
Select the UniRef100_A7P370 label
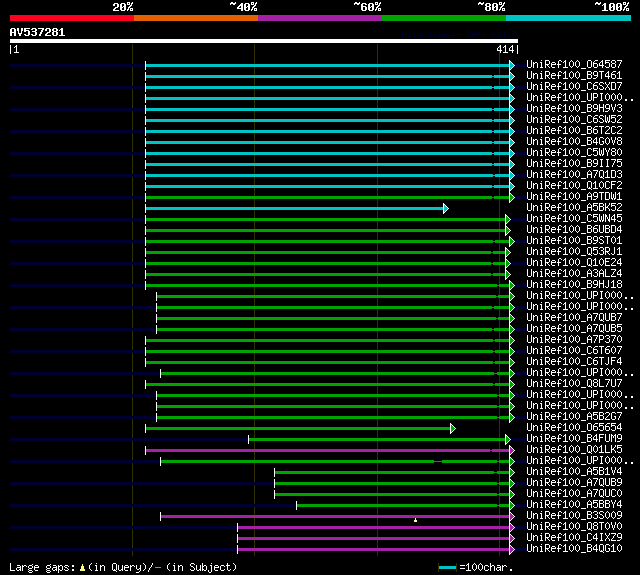tap(574, 340)
